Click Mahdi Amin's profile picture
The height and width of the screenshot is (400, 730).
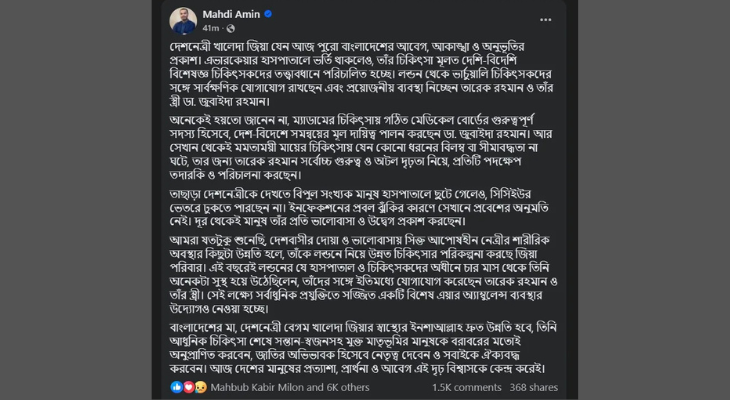pyautogui.click(x=181, y=22)
